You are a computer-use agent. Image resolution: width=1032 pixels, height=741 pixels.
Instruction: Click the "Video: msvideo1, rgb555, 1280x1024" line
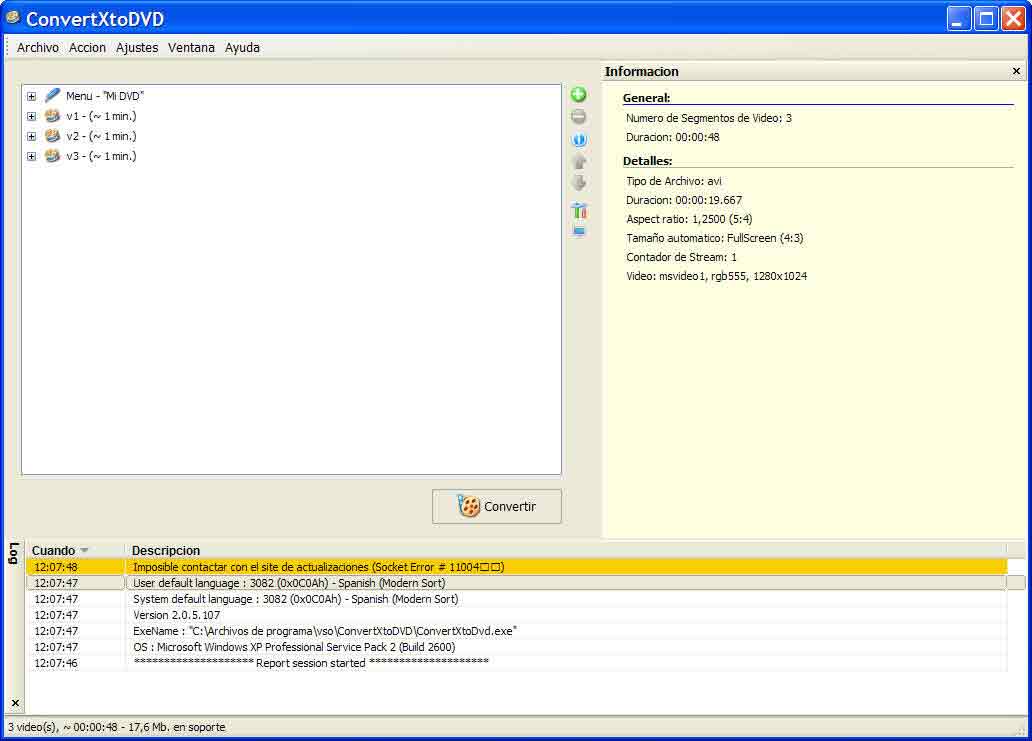pos(717,276)
